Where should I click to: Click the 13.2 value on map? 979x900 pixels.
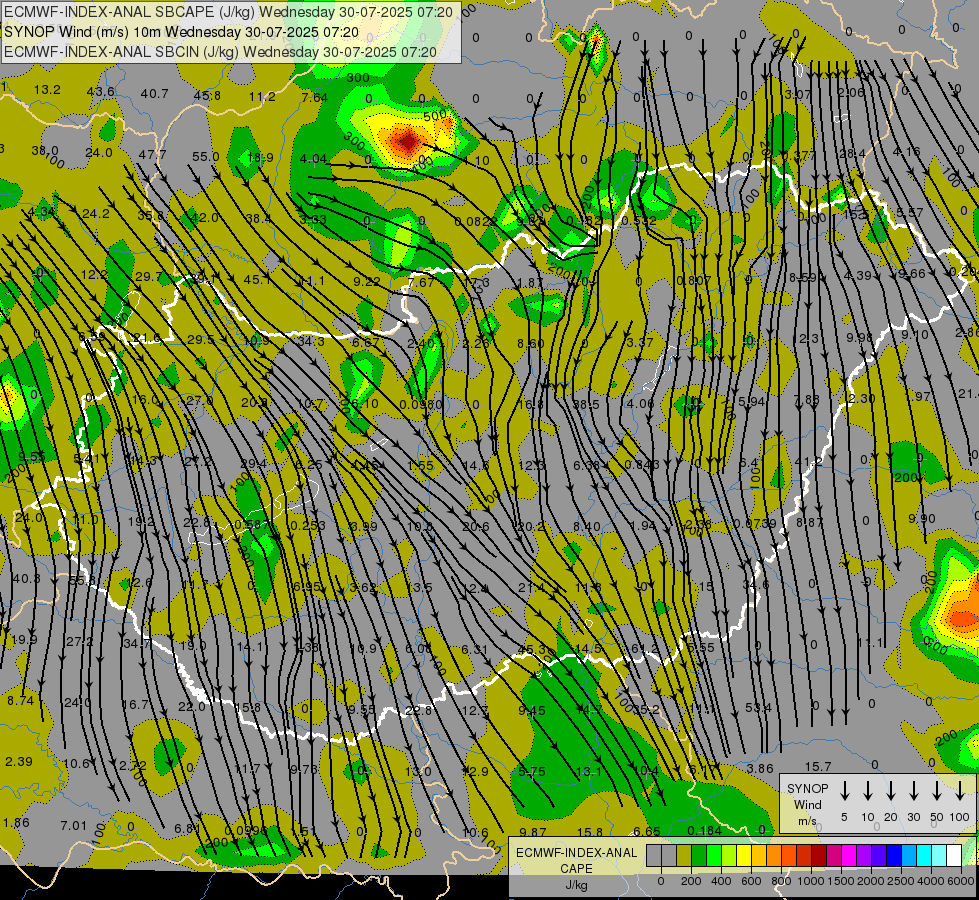tap(47, 89)
